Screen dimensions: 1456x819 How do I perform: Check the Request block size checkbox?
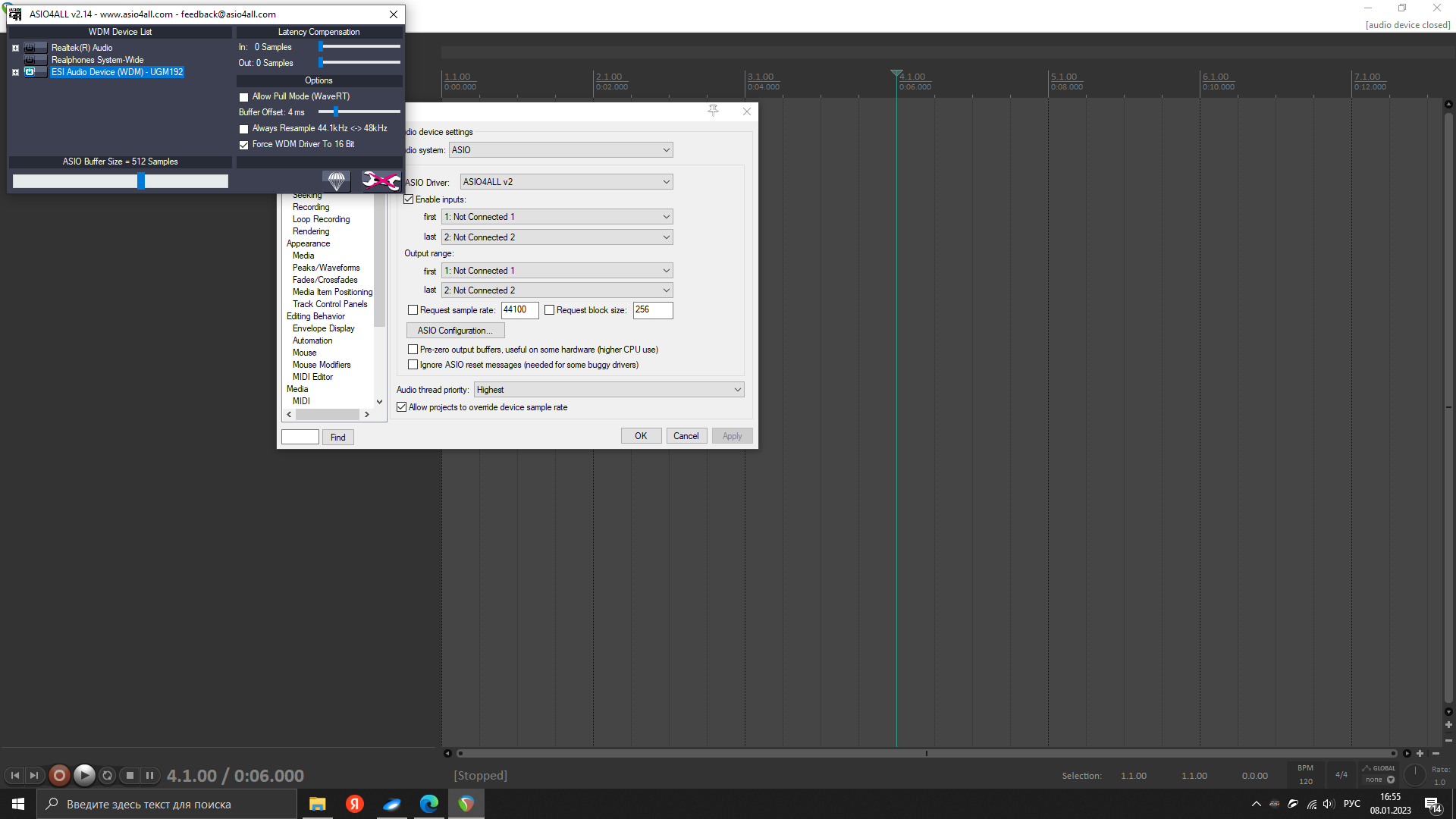(550, 310)
